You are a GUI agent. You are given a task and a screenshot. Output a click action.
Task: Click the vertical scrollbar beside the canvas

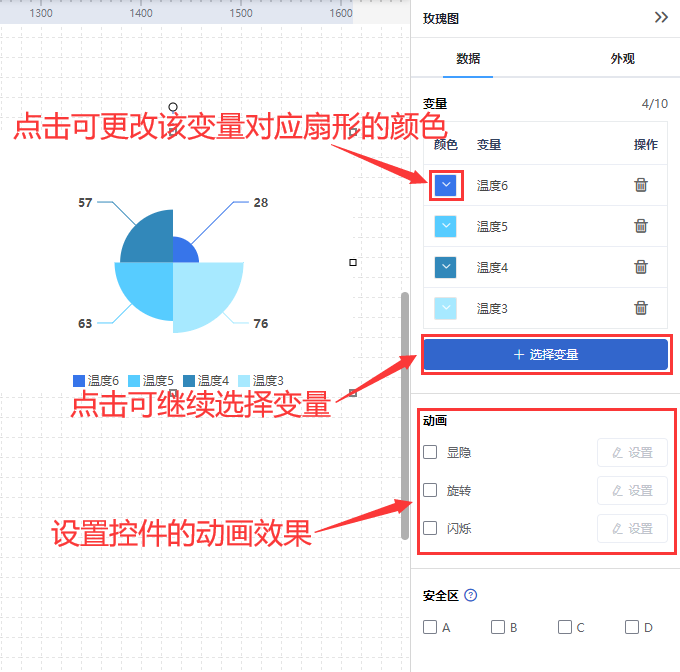coord(405,416)
